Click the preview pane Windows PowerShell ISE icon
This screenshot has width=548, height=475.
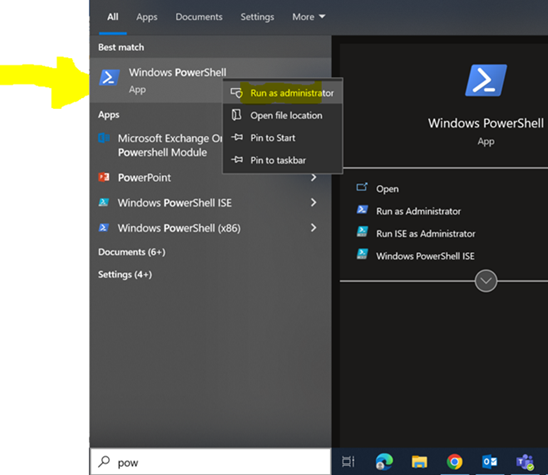click(x=362, y=254)
